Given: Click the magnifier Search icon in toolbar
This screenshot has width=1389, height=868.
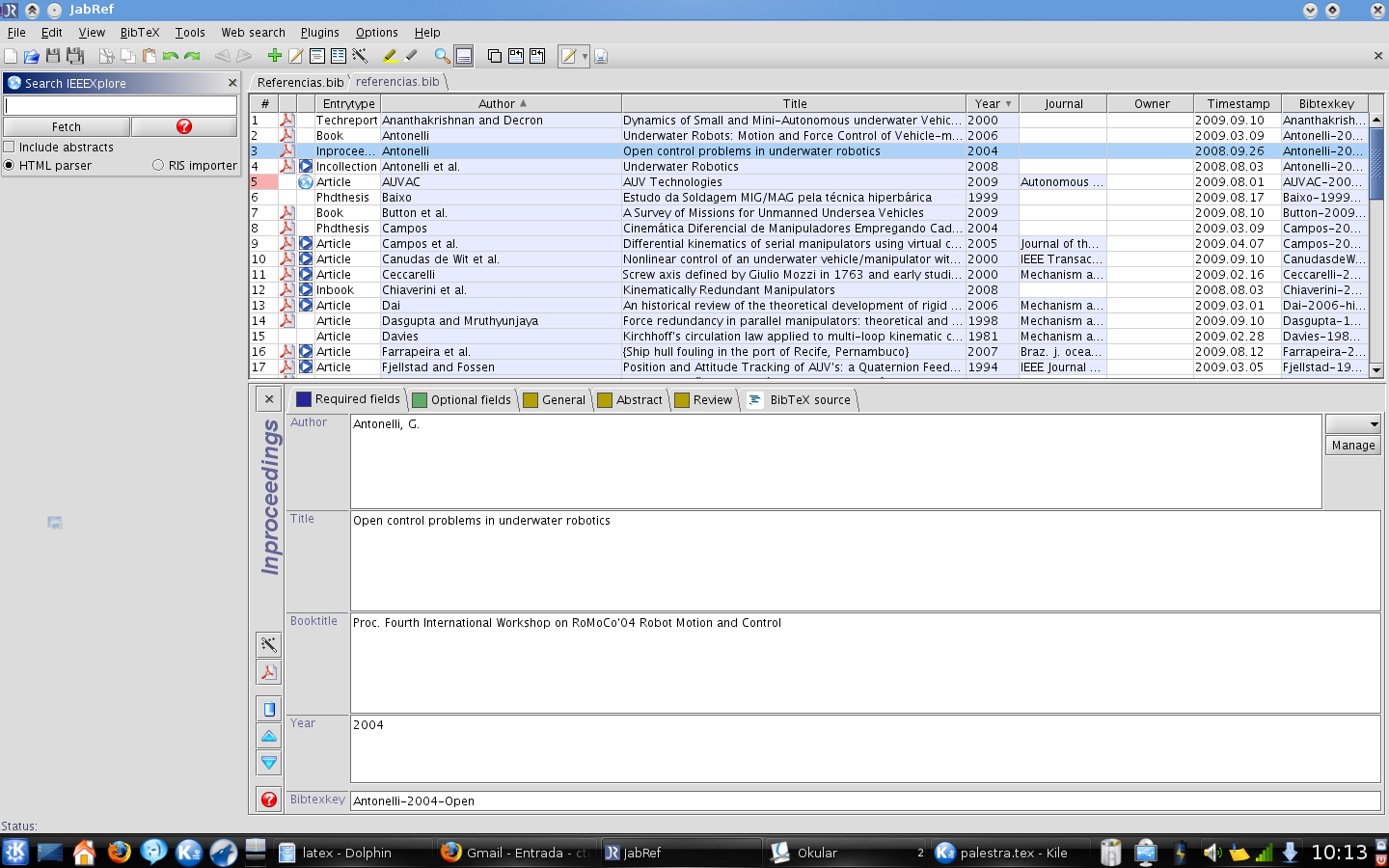Looking at the screenshot, I should click(442, 56).
